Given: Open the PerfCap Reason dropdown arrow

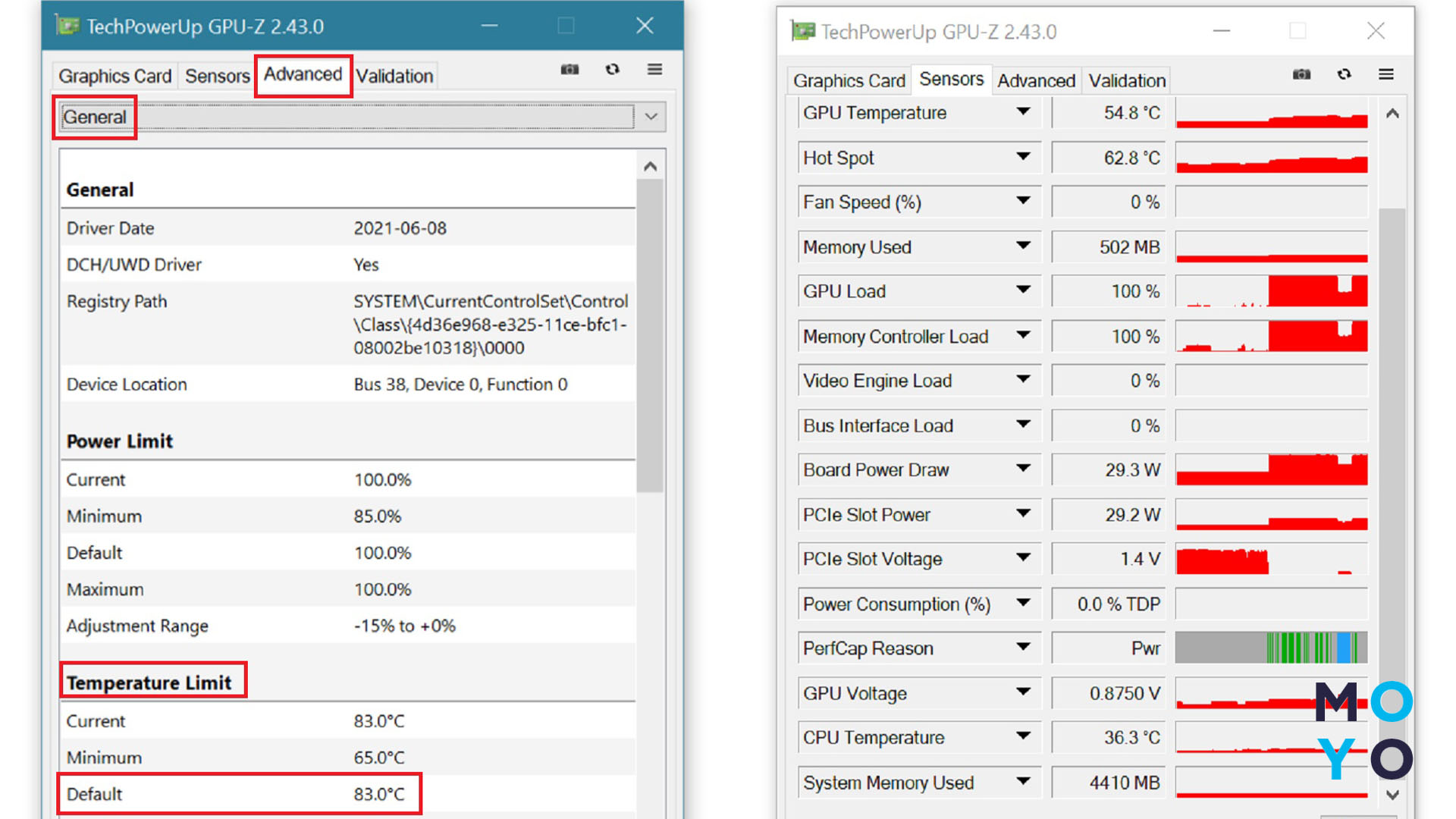Looking at the screenshot, I should pyautogui.click(x=1023, y=648).
